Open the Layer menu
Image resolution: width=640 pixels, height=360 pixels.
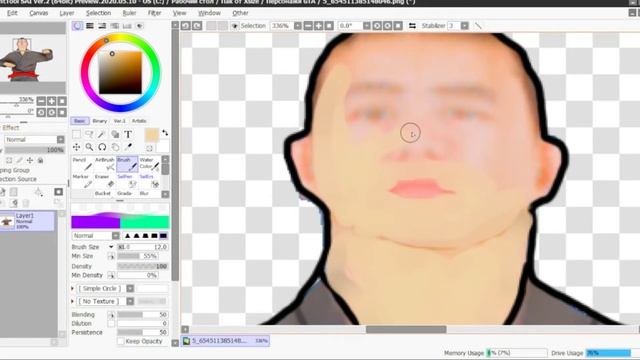coord(67,13)
